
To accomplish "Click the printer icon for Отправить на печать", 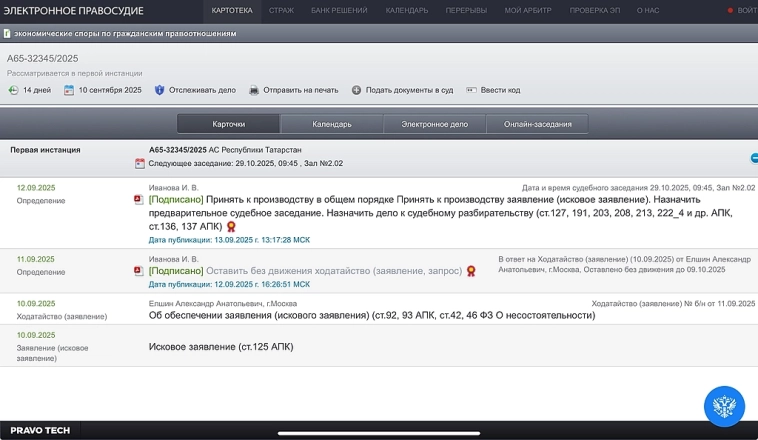I will pyautogui.click(x=254, y=90).
